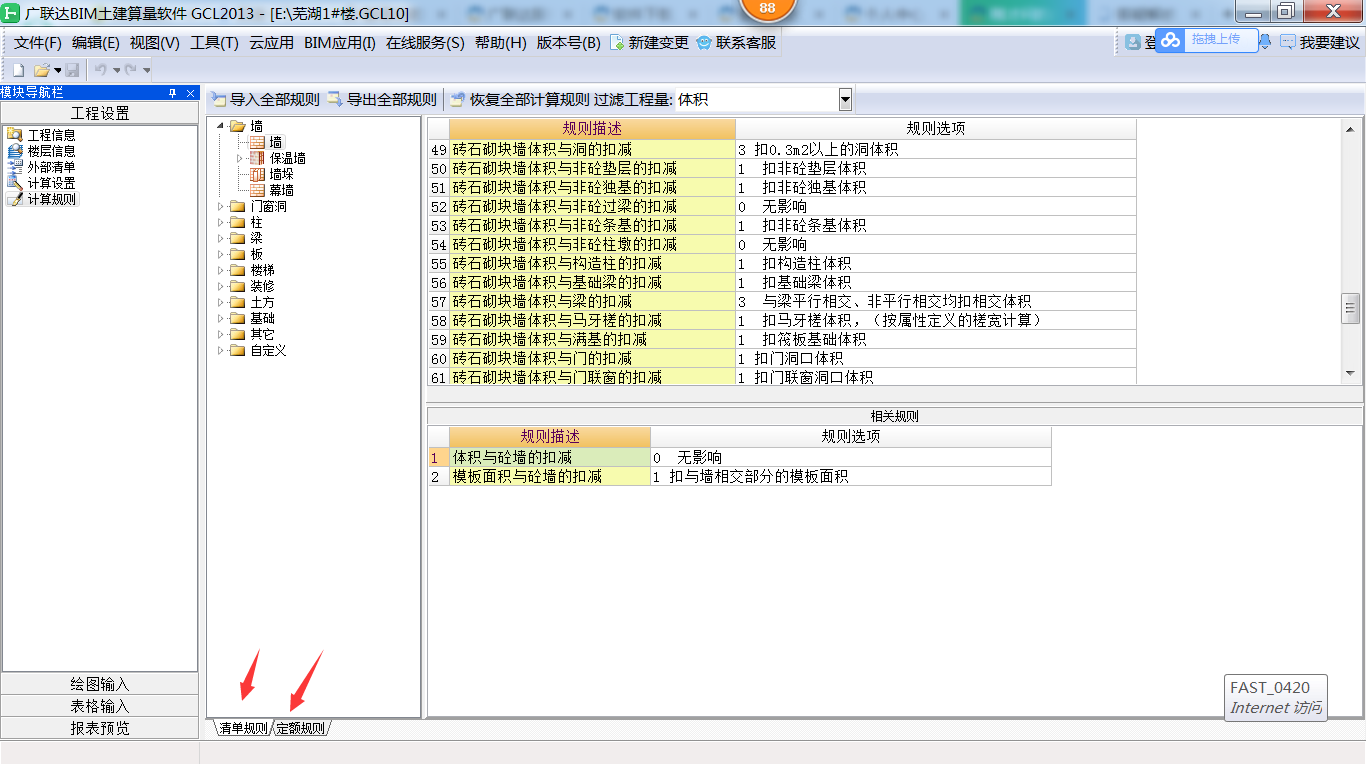Click the login user icon

[x=1133, y=42]
